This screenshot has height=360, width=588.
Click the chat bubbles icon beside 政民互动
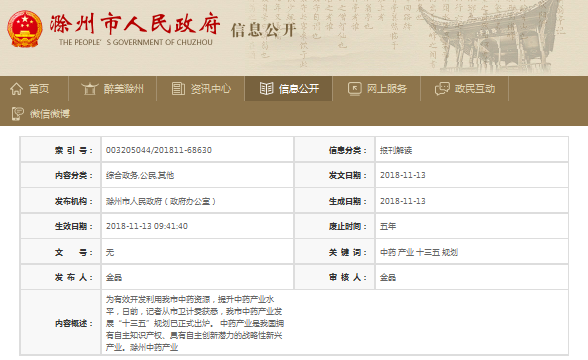[x=442, y=89]
